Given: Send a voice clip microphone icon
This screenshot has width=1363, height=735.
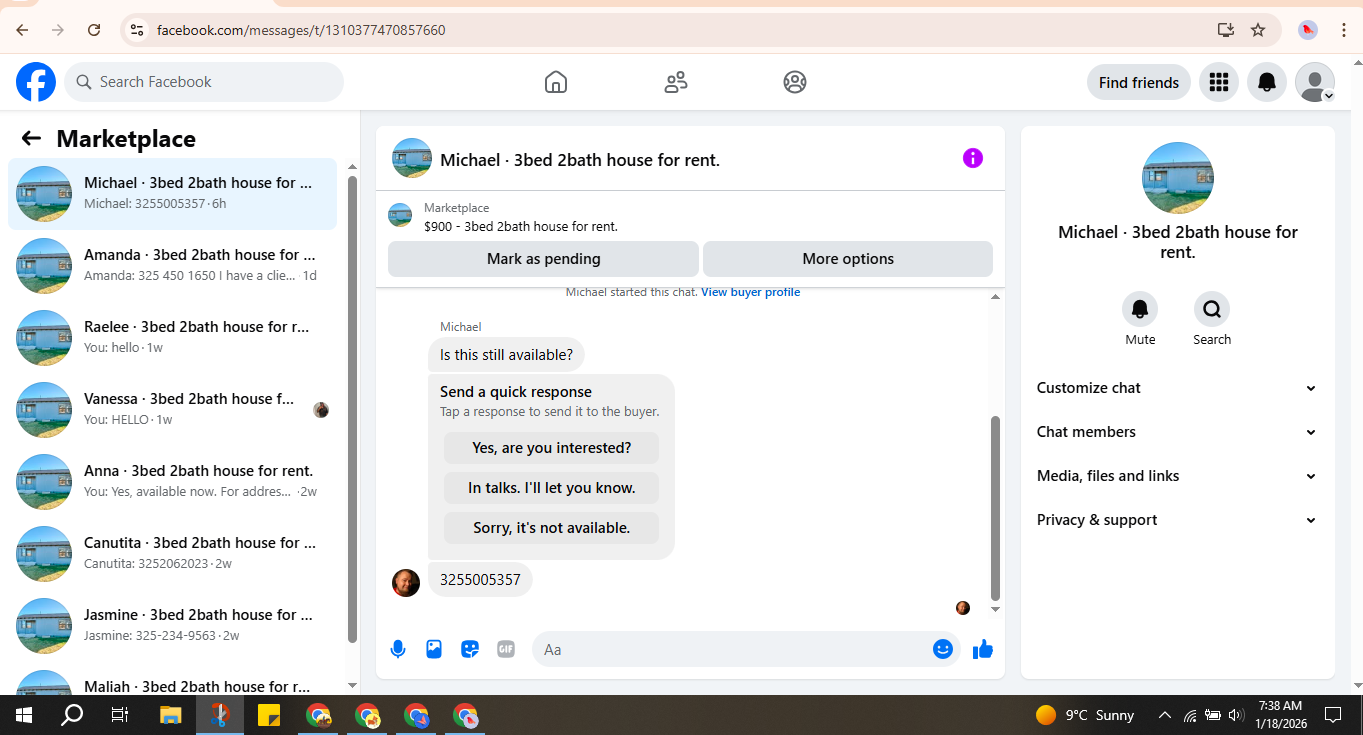Looking at the screenshot, I should pos(398,649).
